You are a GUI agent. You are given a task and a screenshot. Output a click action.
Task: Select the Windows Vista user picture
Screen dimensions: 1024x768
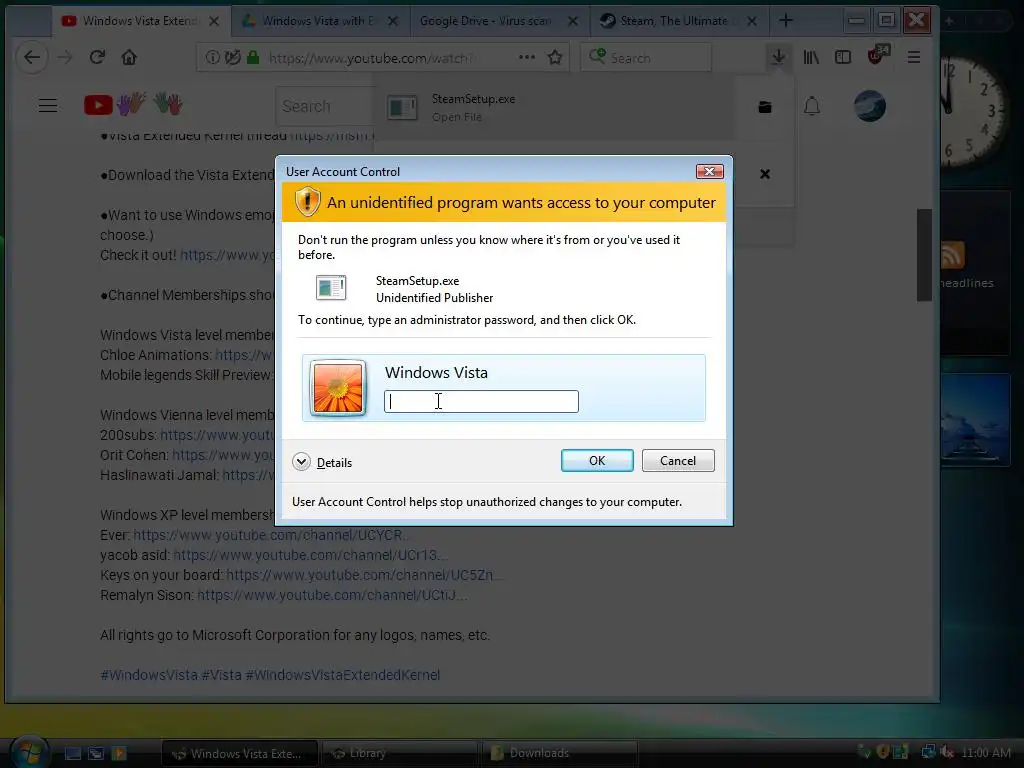[338, 388]
